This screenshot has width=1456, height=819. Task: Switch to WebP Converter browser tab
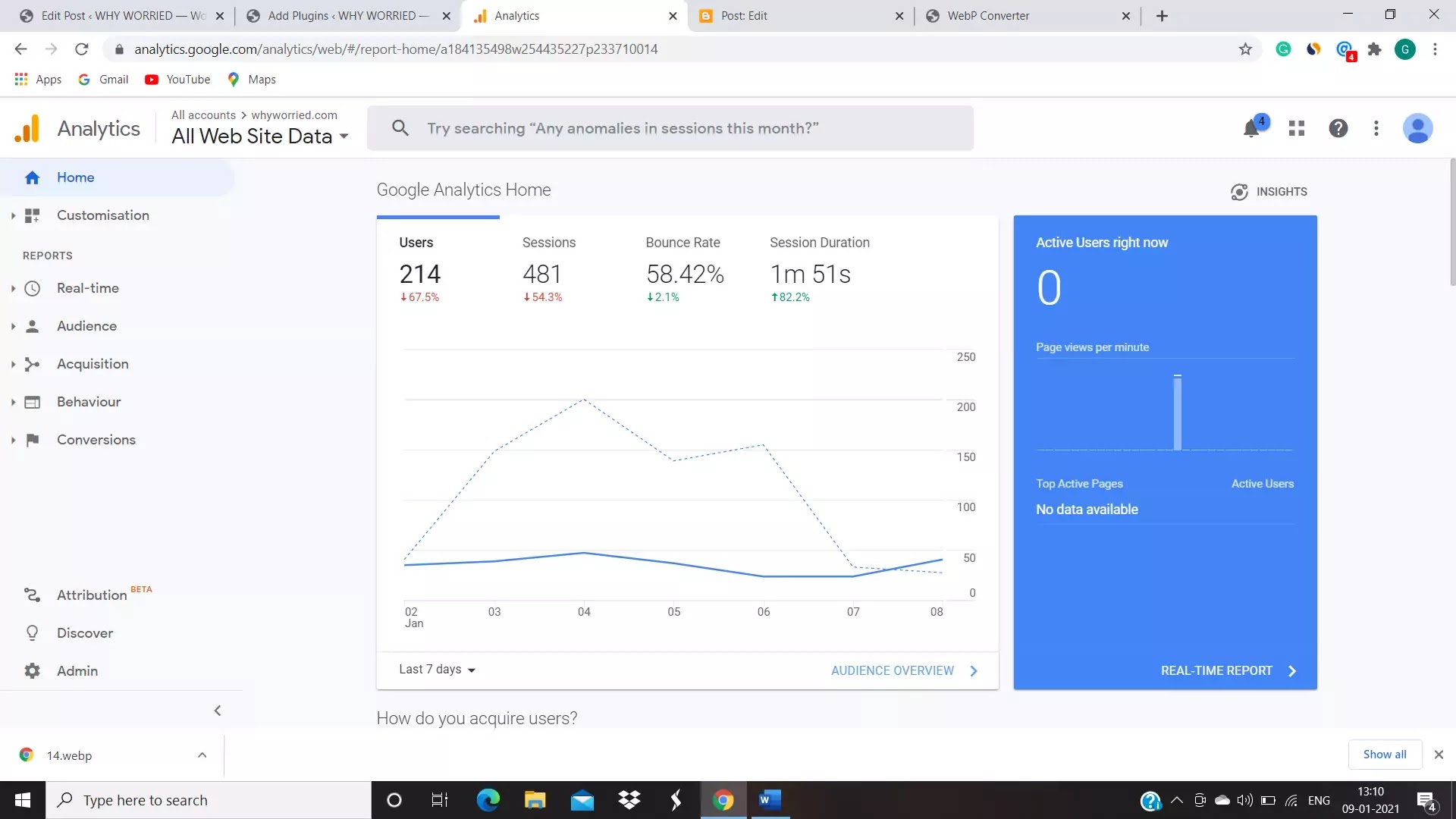point(987,16)
